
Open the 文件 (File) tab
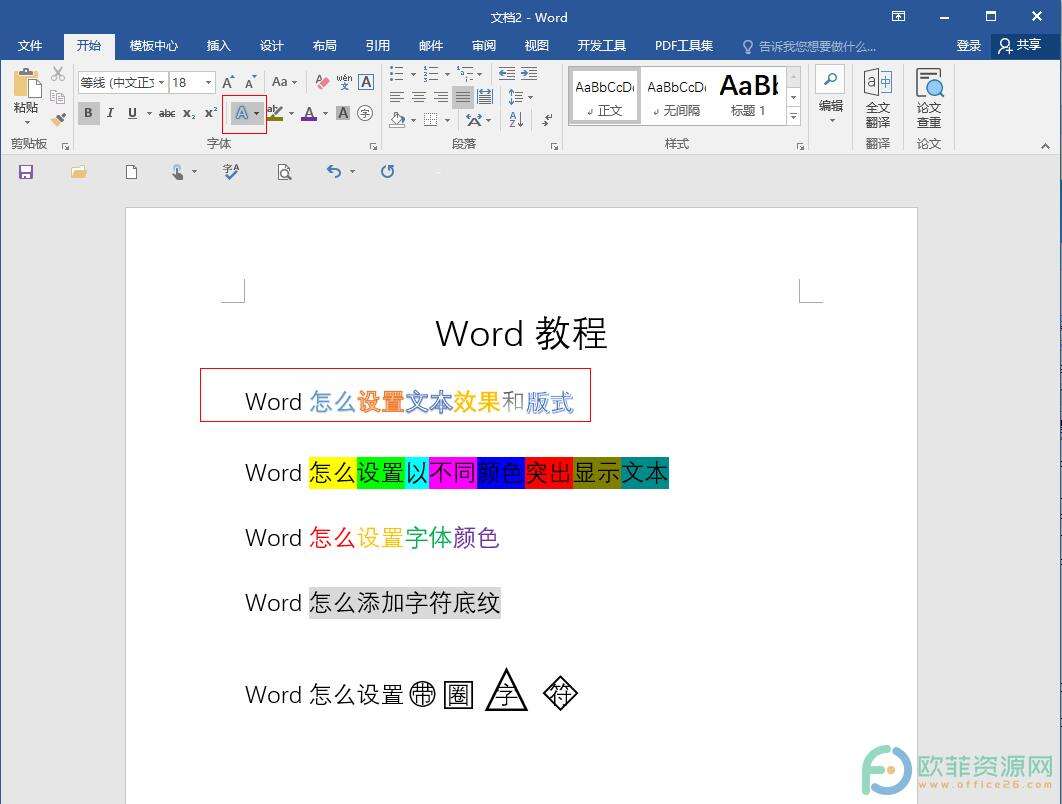coord(30,45)
